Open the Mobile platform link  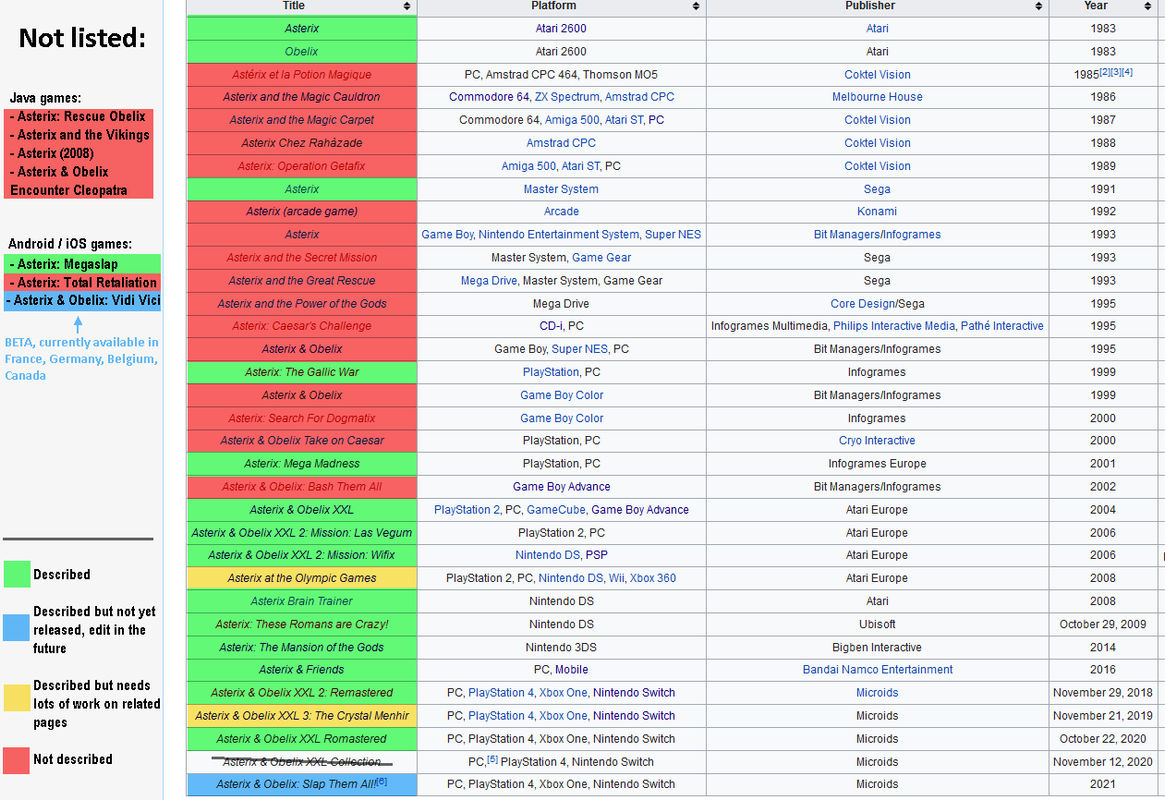(571, 669)
